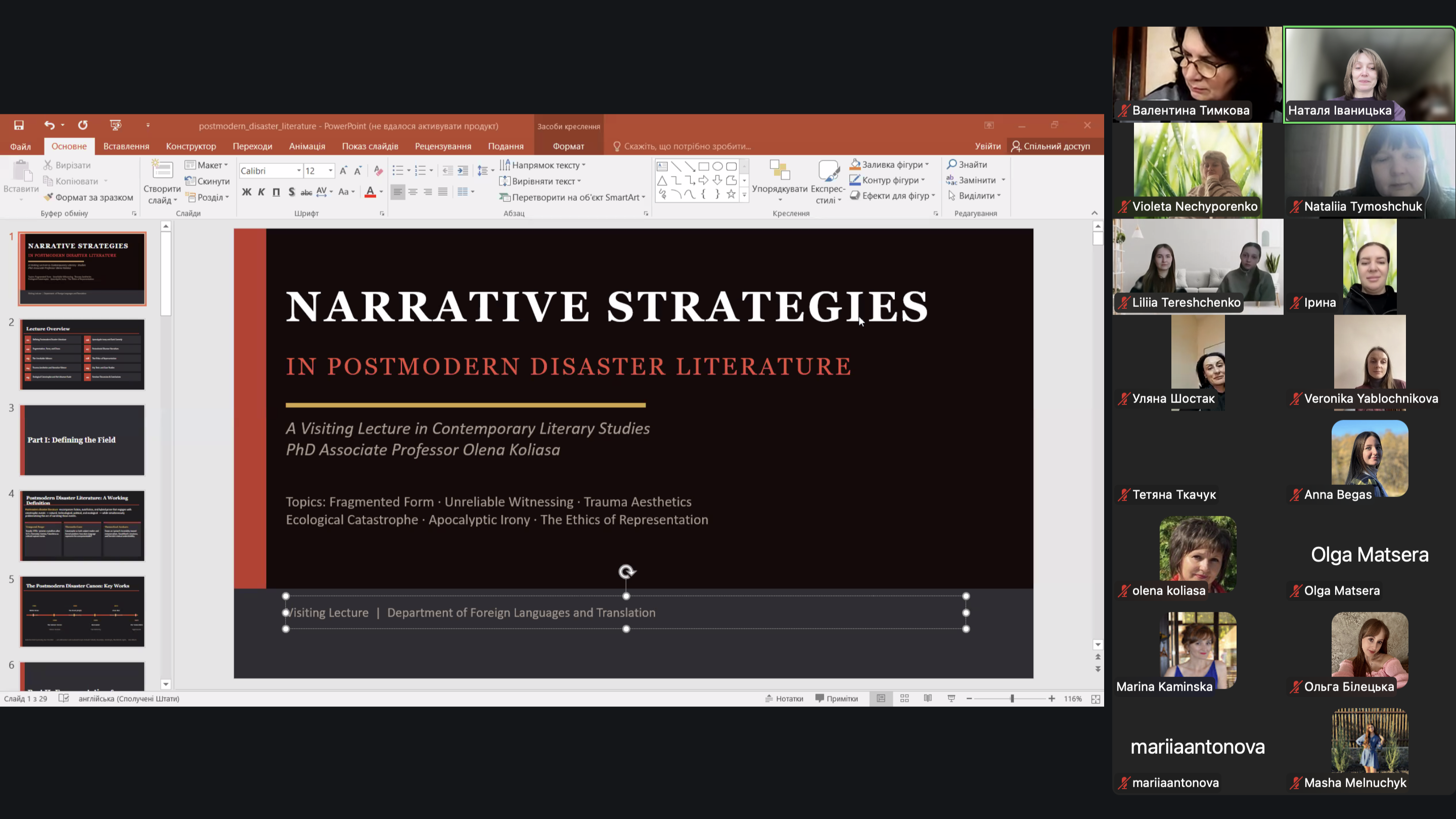Start slideshow from beginning icon in title bar
The height and width of the screenshot is (819, 1456).
point(115,125)
